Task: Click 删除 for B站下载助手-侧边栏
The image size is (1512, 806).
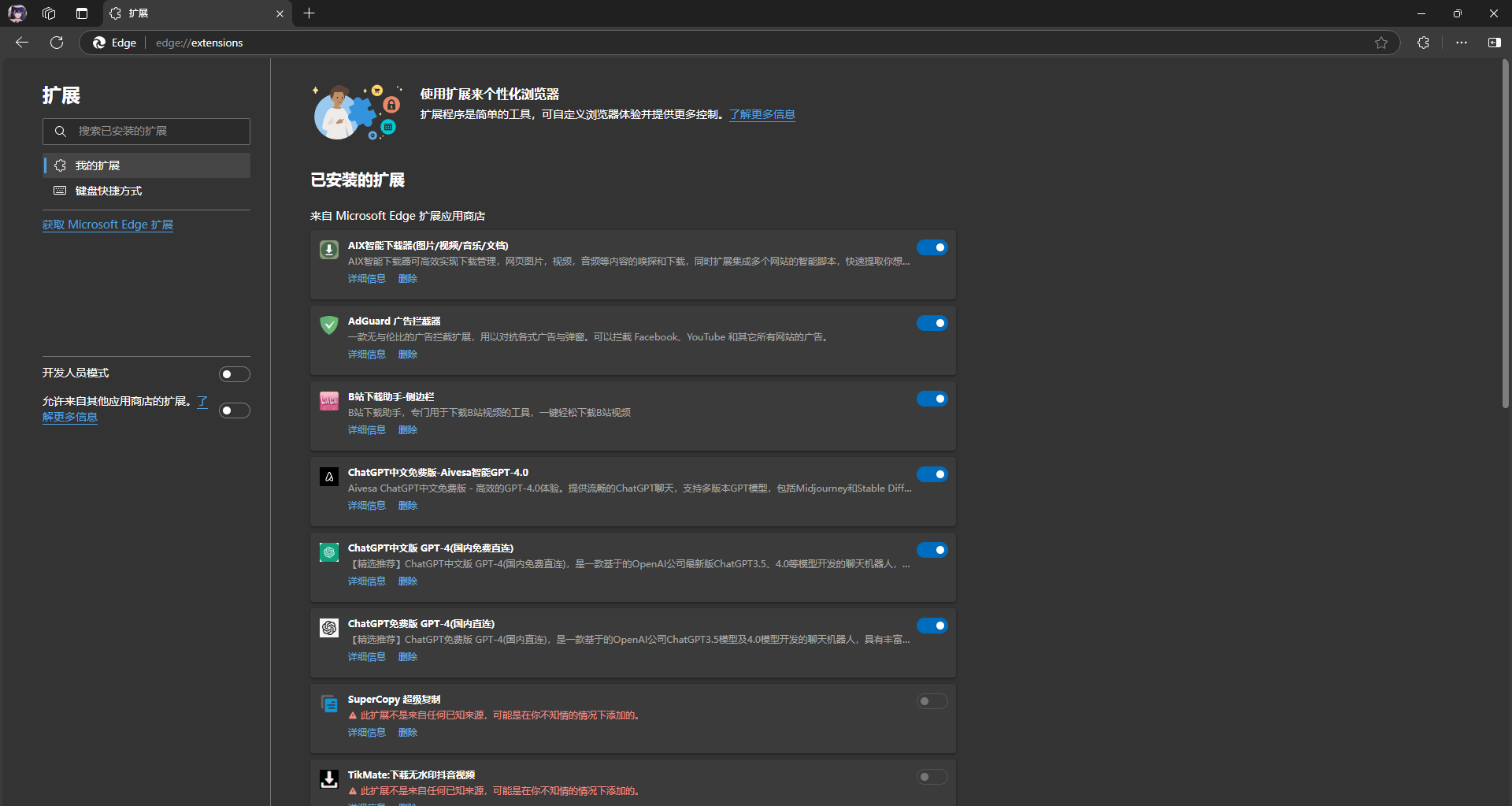Action: pyautogui.click(x=408, y=430)
